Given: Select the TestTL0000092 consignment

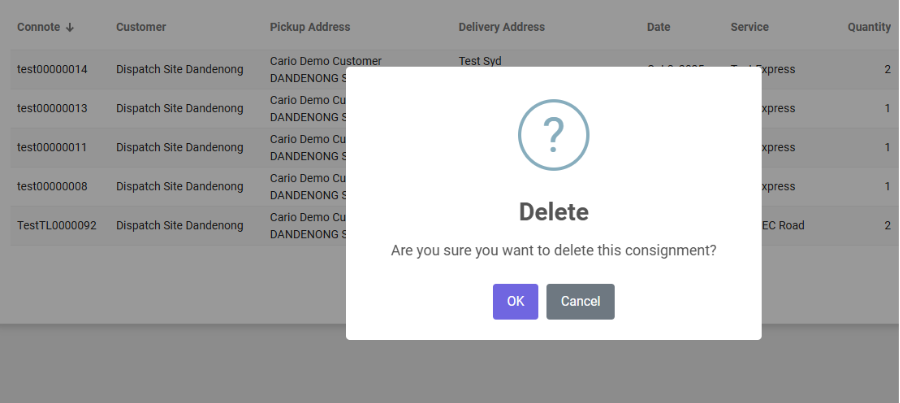Looking at the screenshot, I should click(57, 226).
